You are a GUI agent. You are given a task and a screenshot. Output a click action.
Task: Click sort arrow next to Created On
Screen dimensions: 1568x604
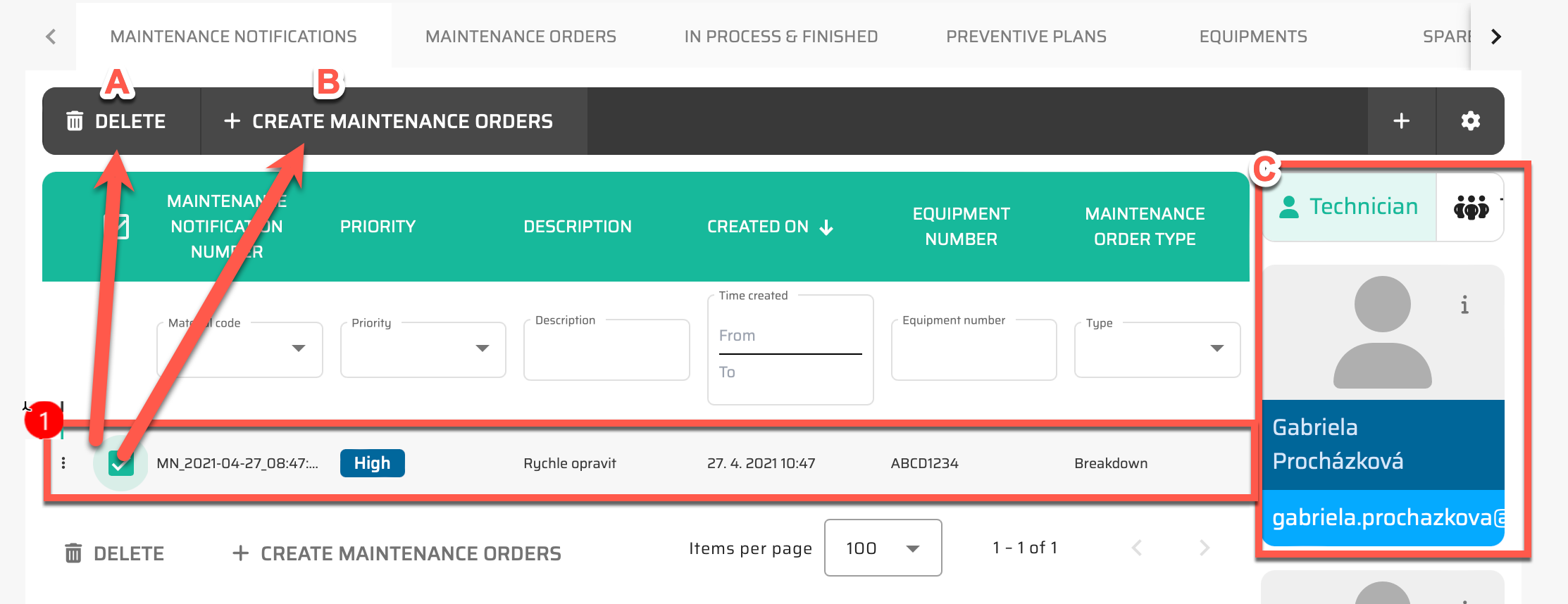[x=827, y=227]
